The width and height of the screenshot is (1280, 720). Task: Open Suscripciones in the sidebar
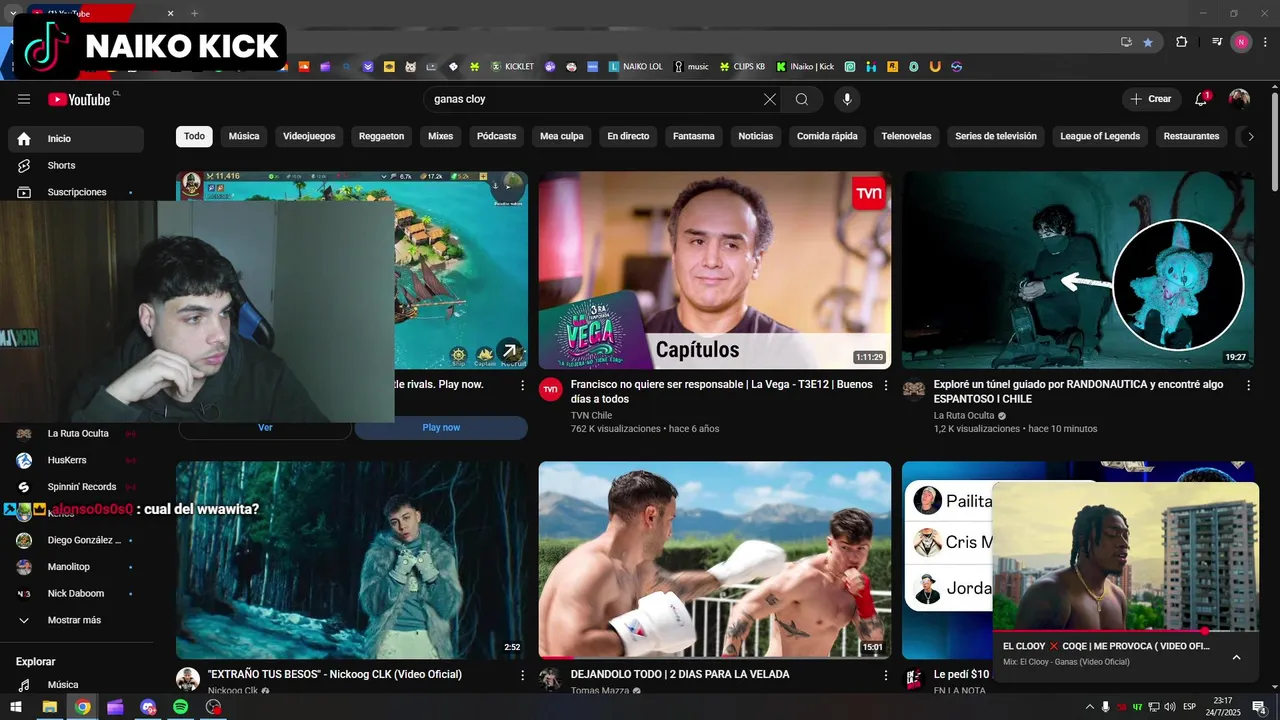76,192
